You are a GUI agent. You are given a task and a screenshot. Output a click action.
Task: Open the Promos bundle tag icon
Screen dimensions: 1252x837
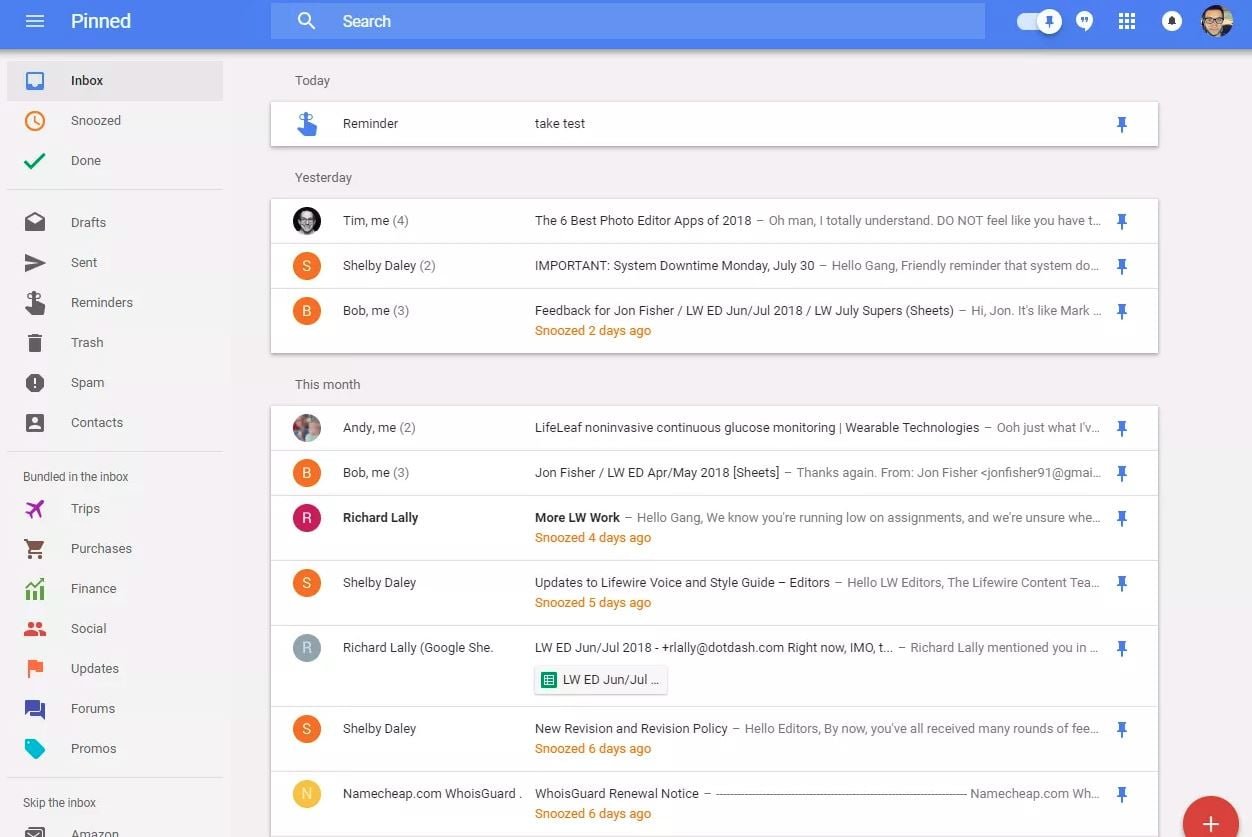(x=35, y=749)
